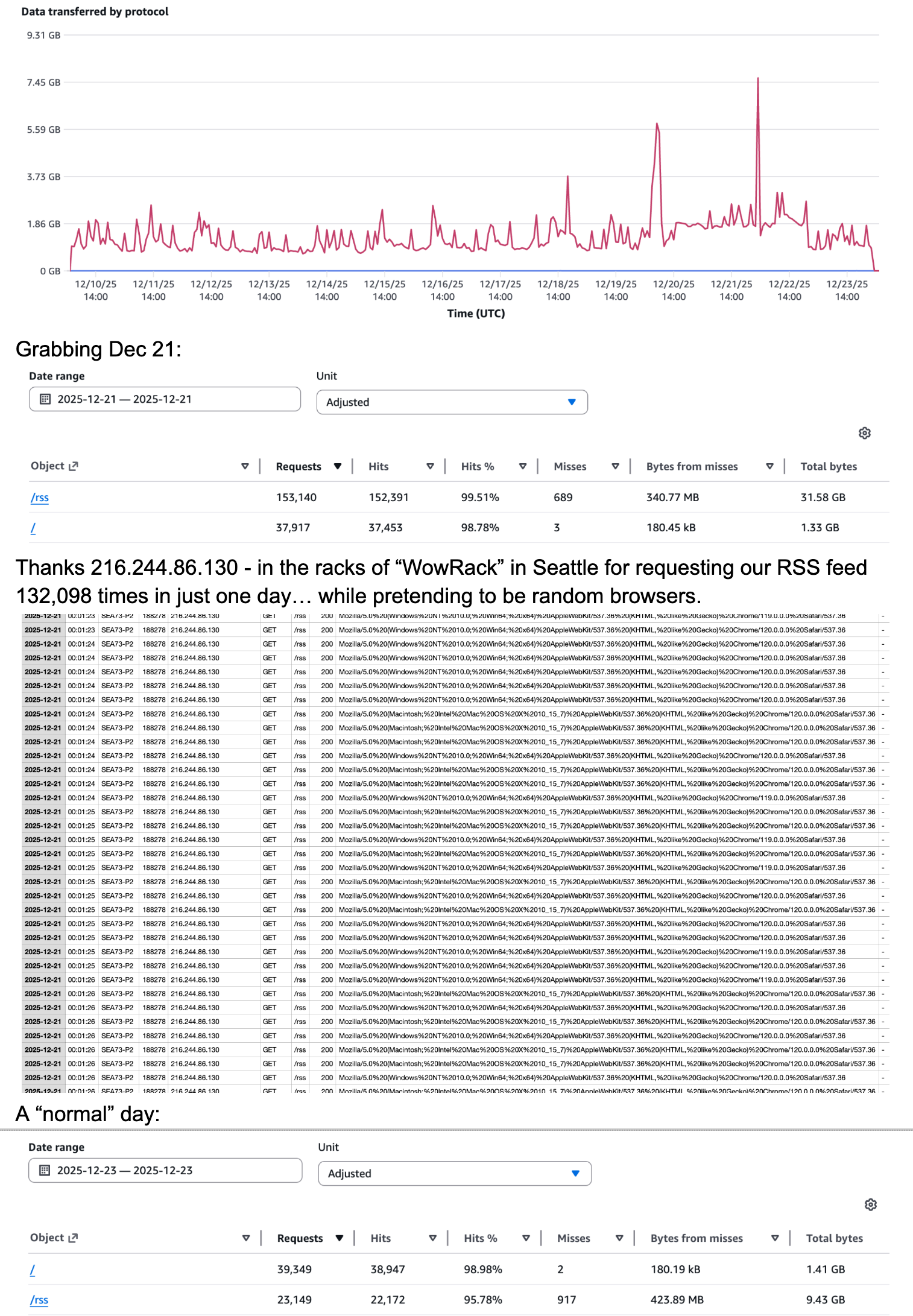Image resolution: width=913 pixels, height=1316 pixels.
Task: Click the date range field showing 2025-12-23
Action: pos(165,1170)
